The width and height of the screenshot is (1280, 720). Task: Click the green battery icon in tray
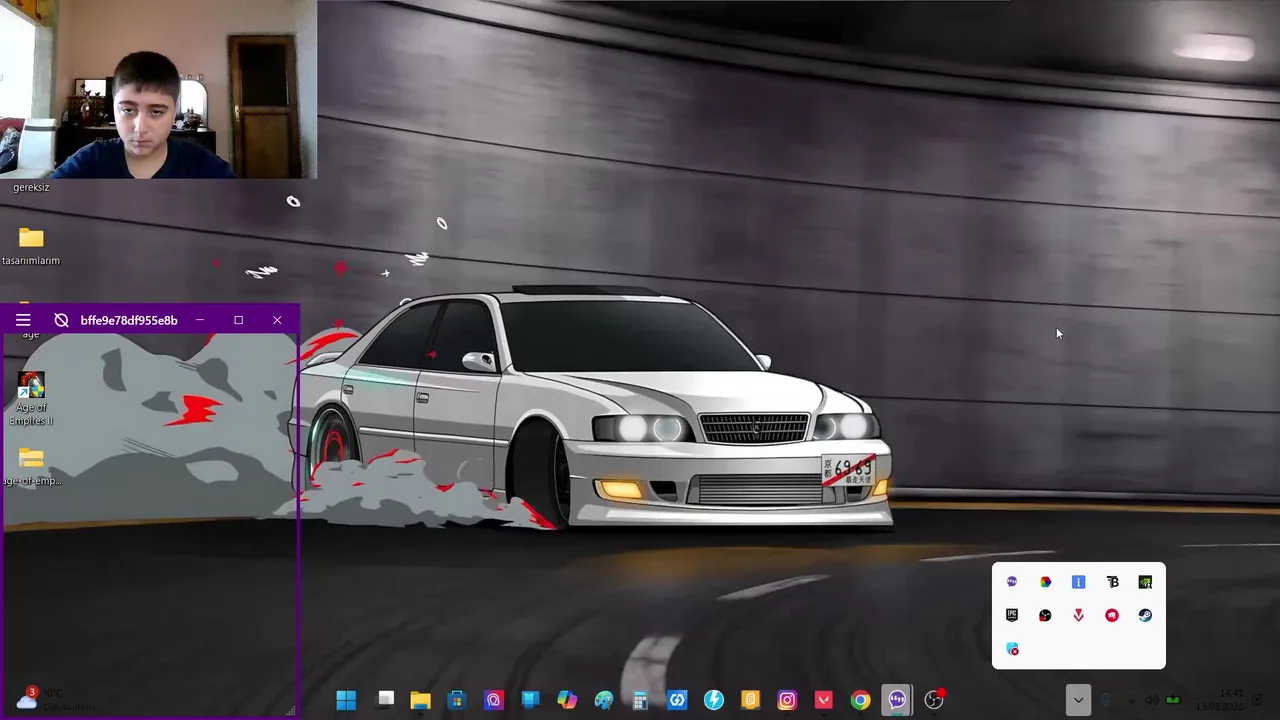(1173, 700)
